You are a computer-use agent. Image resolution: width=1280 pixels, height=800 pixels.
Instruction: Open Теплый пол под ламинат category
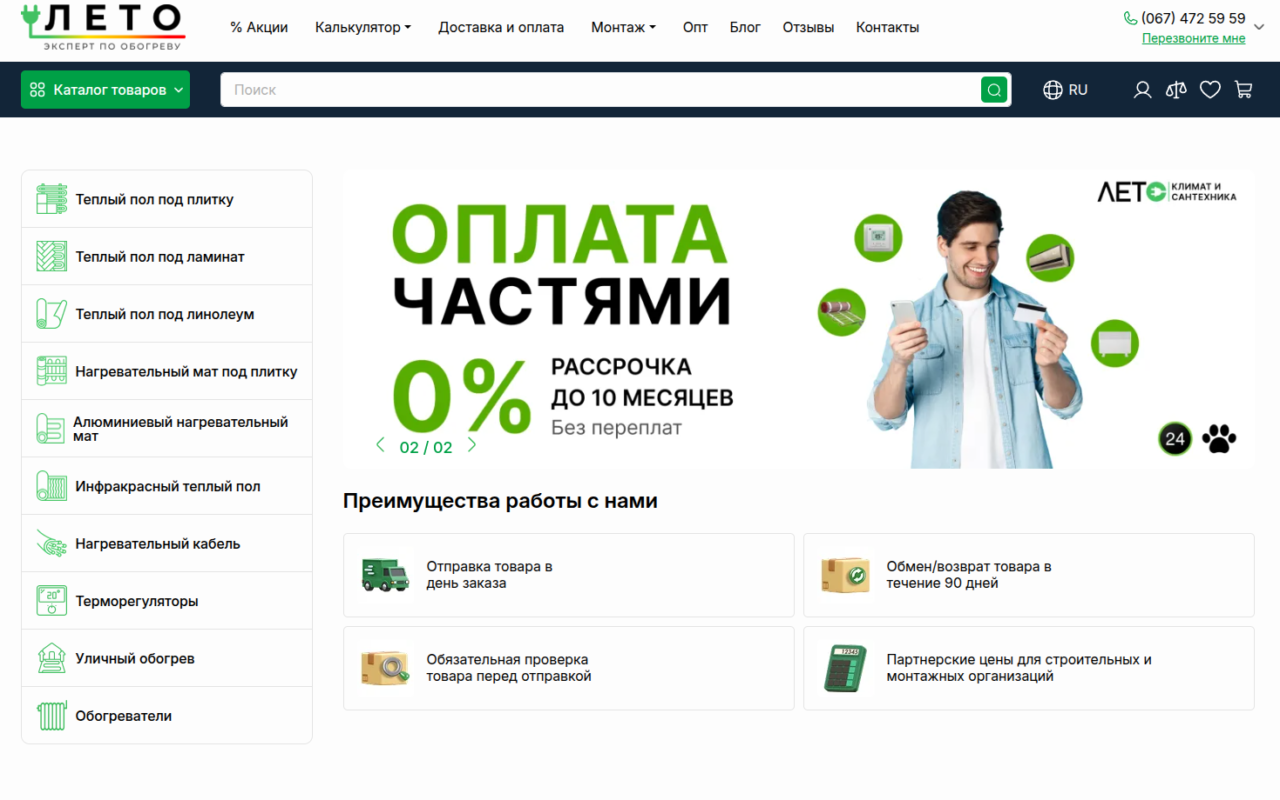click(167, 256)
